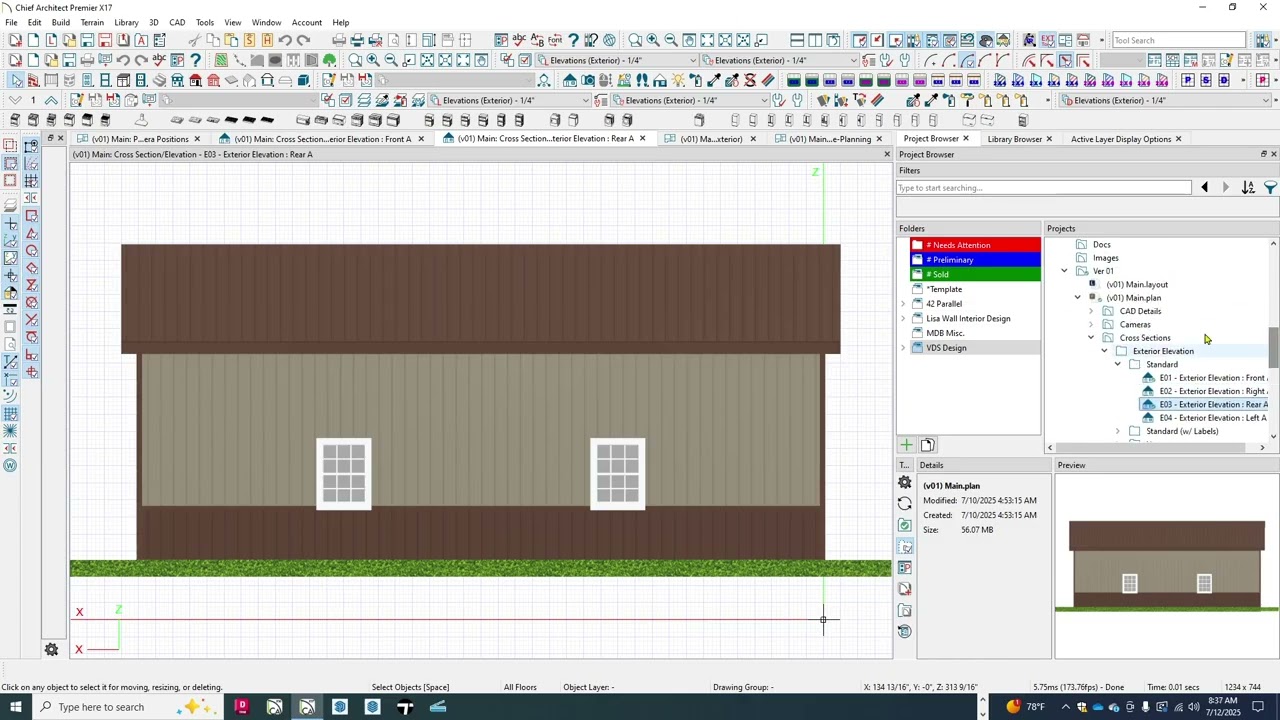Switch to the Library Browser tab

[1014, 139]
